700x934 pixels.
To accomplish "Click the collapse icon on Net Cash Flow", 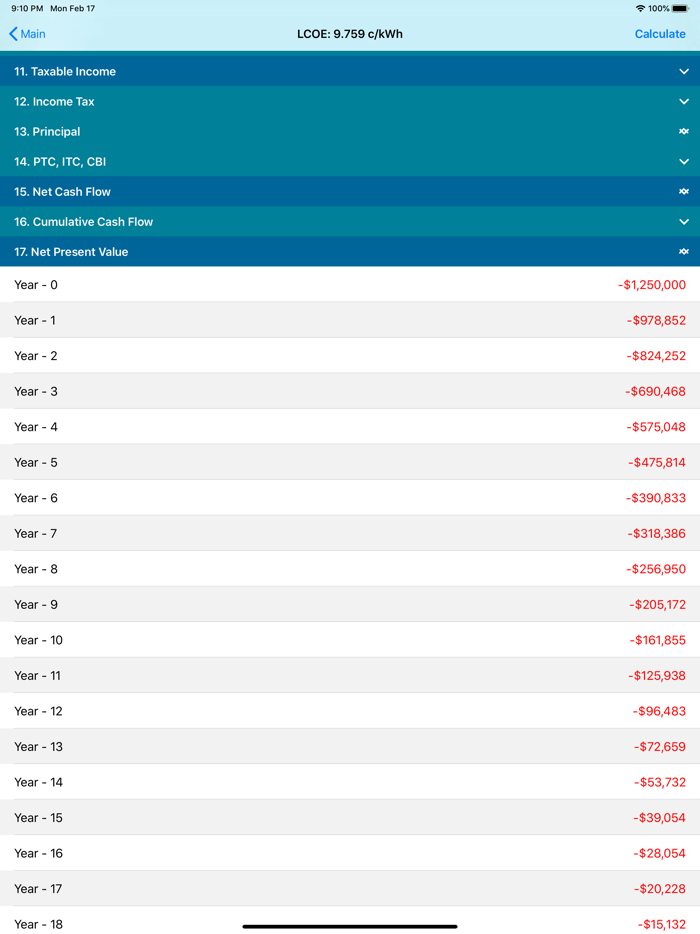I will (x=684, y=192).
